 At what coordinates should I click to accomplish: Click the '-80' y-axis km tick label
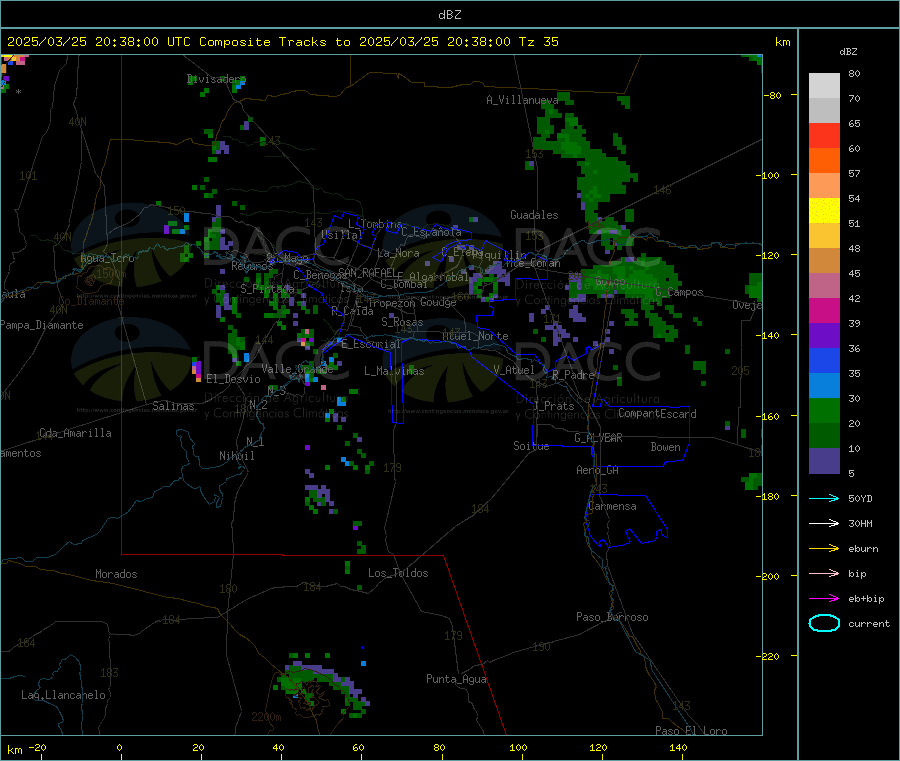click(773, 95)
